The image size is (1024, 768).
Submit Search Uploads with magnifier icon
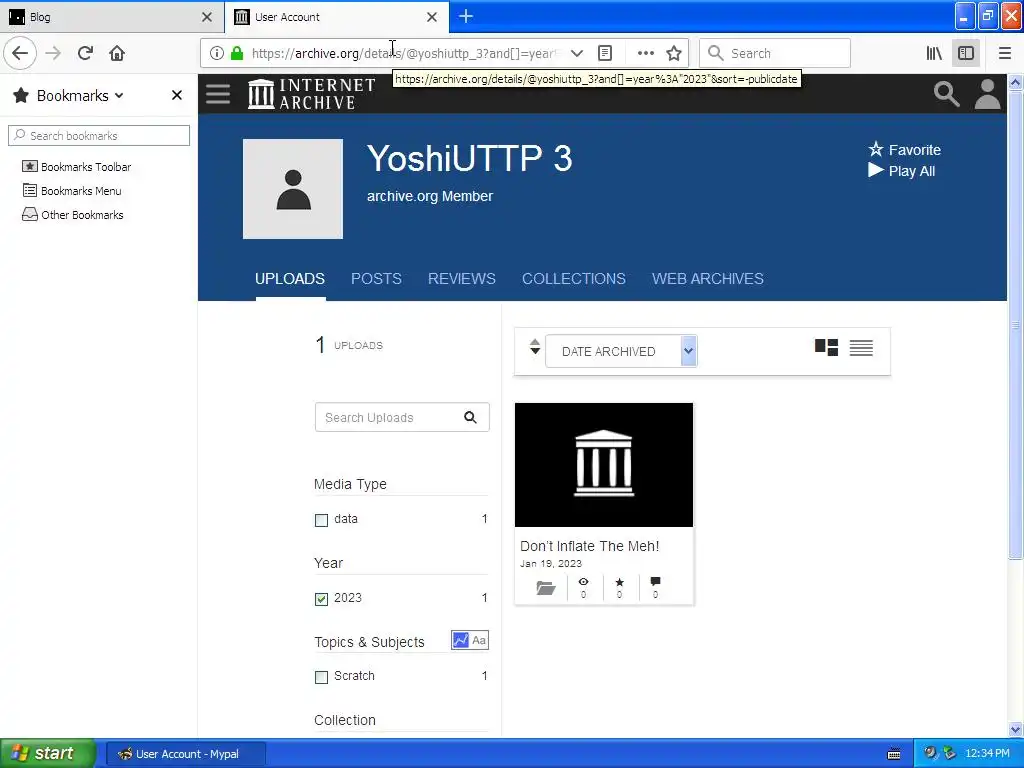[x=470, y=417]
